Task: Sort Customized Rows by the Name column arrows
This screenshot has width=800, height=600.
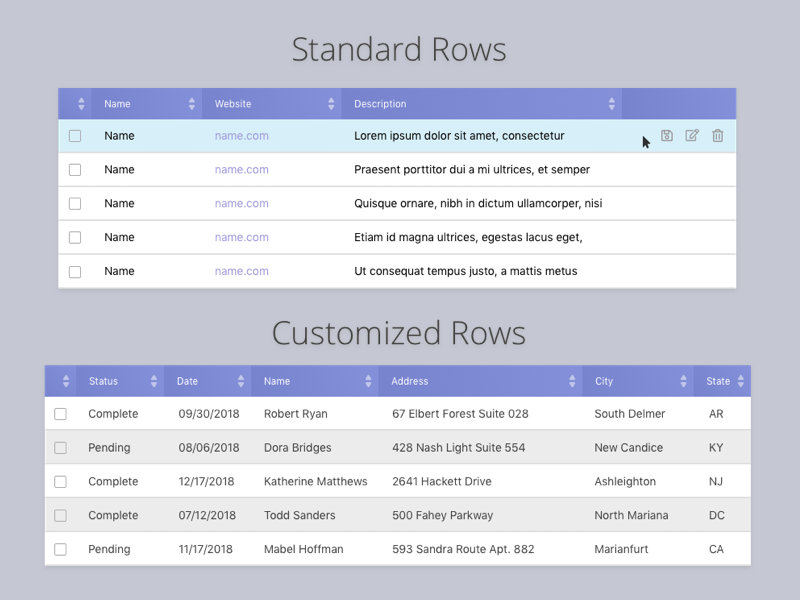Action: click(368, 381)
